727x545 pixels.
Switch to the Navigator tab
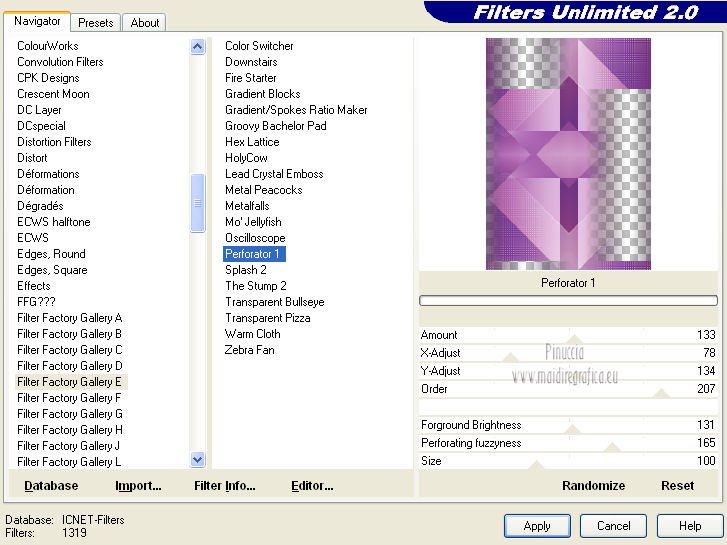click(x=37, y=21)
